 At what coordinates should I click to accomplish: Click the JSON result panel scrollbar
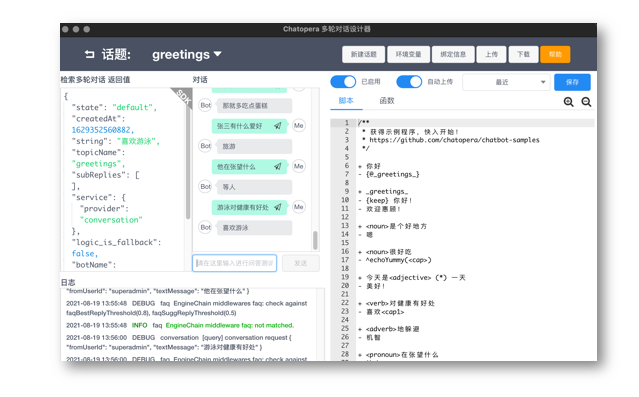[188, 159]
